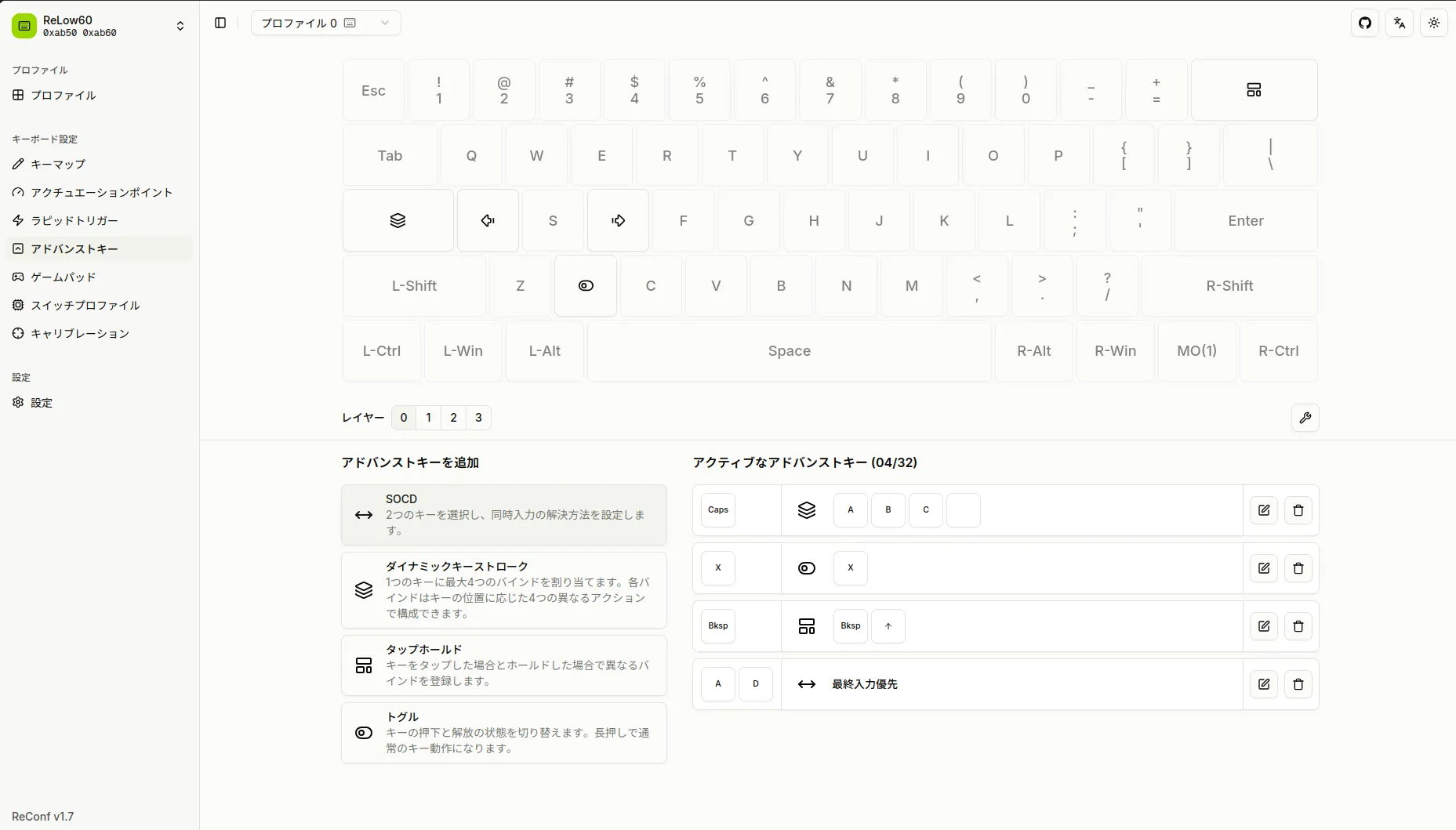Edit the X toggle advanced key
Viewport: 1456px width, 830px height.
1264,568
